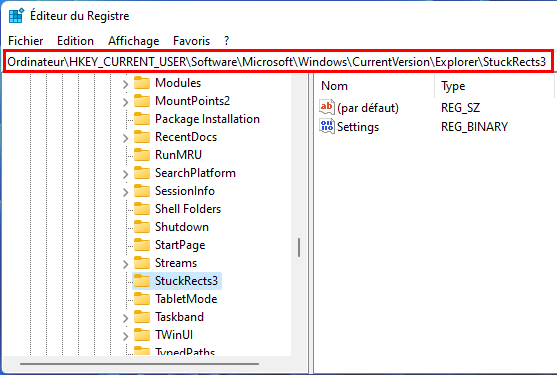Image resolution: width=557 pixels, height=375 pixels.
Task: Expand the Taskband key
Action: [x=125, y=318]
